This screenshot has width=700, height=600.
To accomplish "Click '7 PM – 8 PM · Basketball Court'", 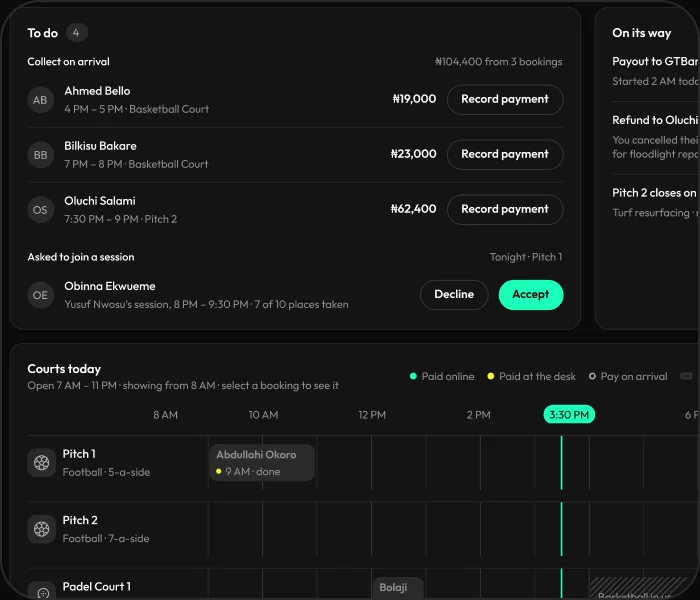I will click(136, 164).
